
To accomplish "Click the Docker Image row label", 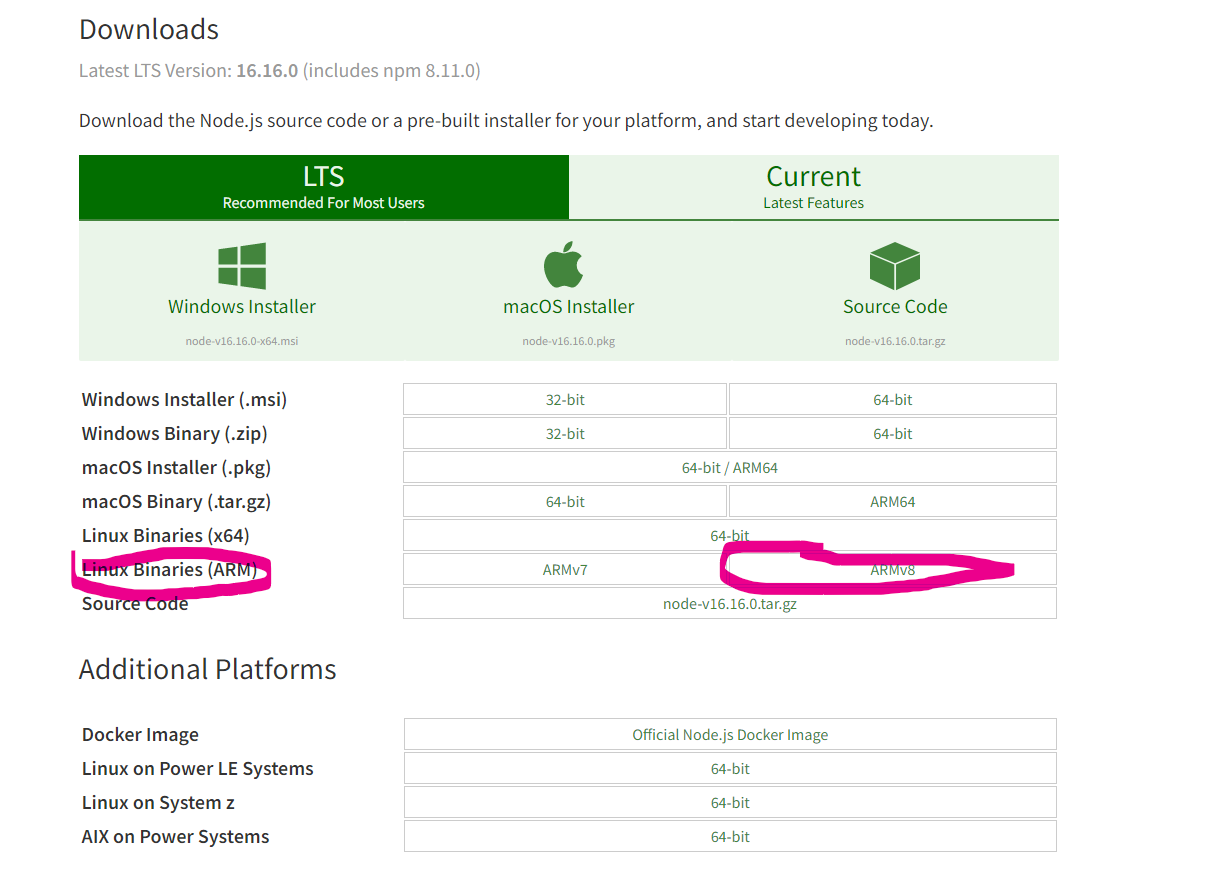I will coord(140,735).
